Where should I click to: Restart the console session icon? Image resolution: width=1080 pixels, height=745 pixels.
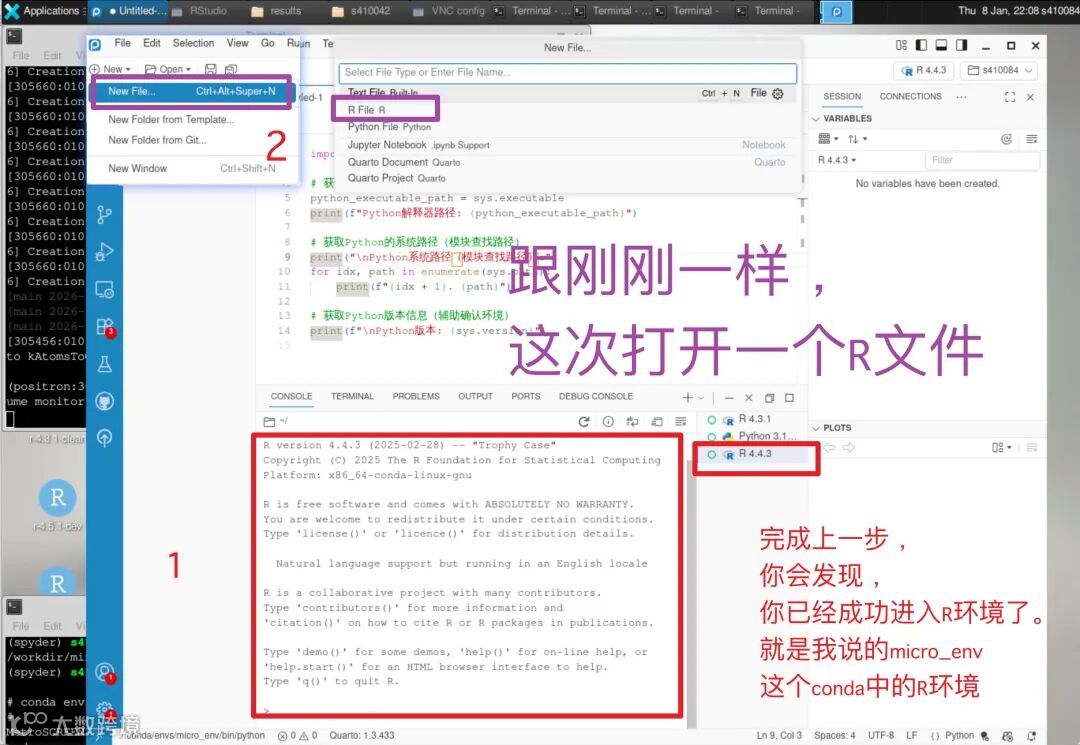[x=583, y=421]
